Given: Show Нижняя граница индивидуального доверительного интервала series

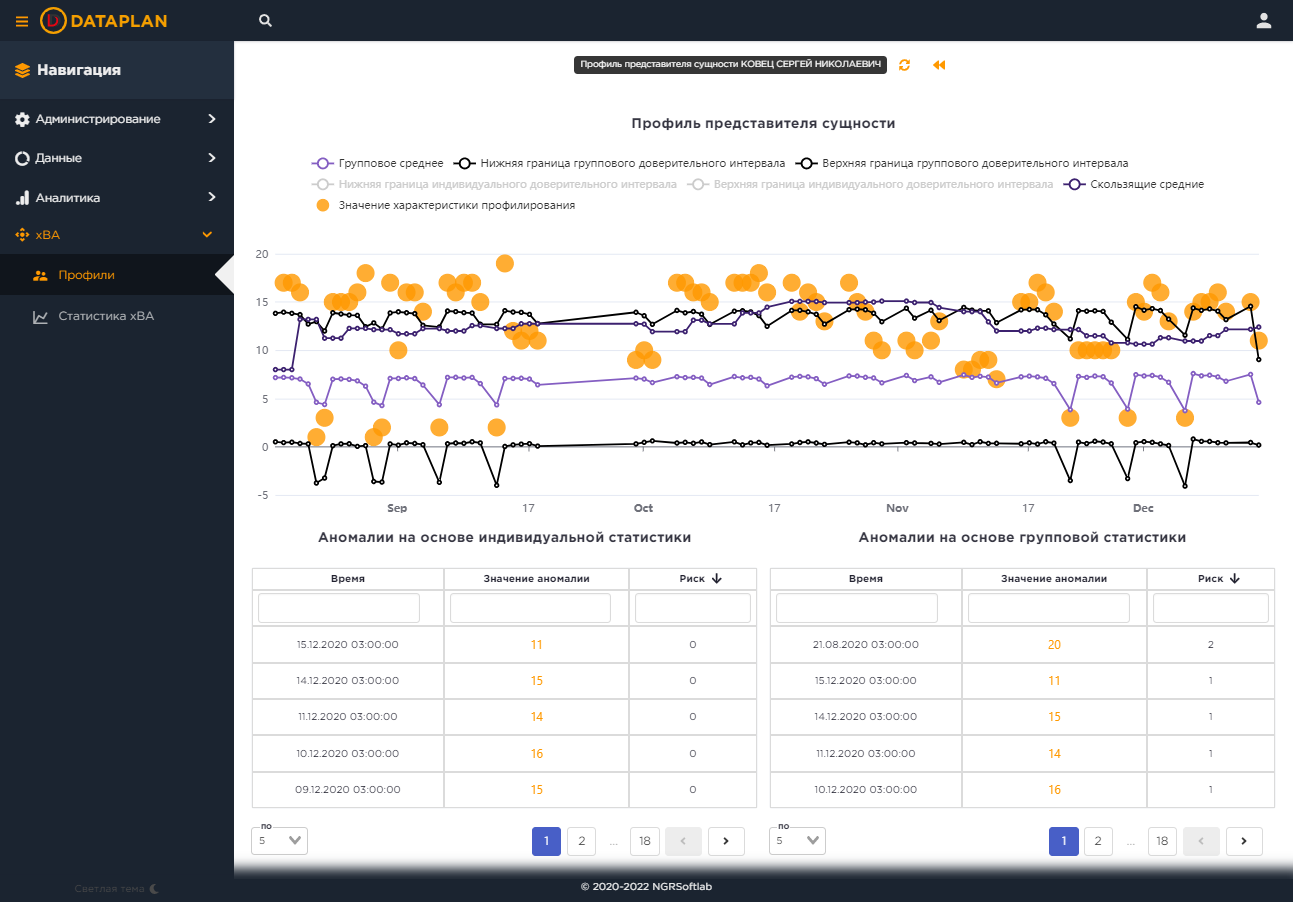Looking at the screenshot, I should pyautogui.click(x=494, y=184).
